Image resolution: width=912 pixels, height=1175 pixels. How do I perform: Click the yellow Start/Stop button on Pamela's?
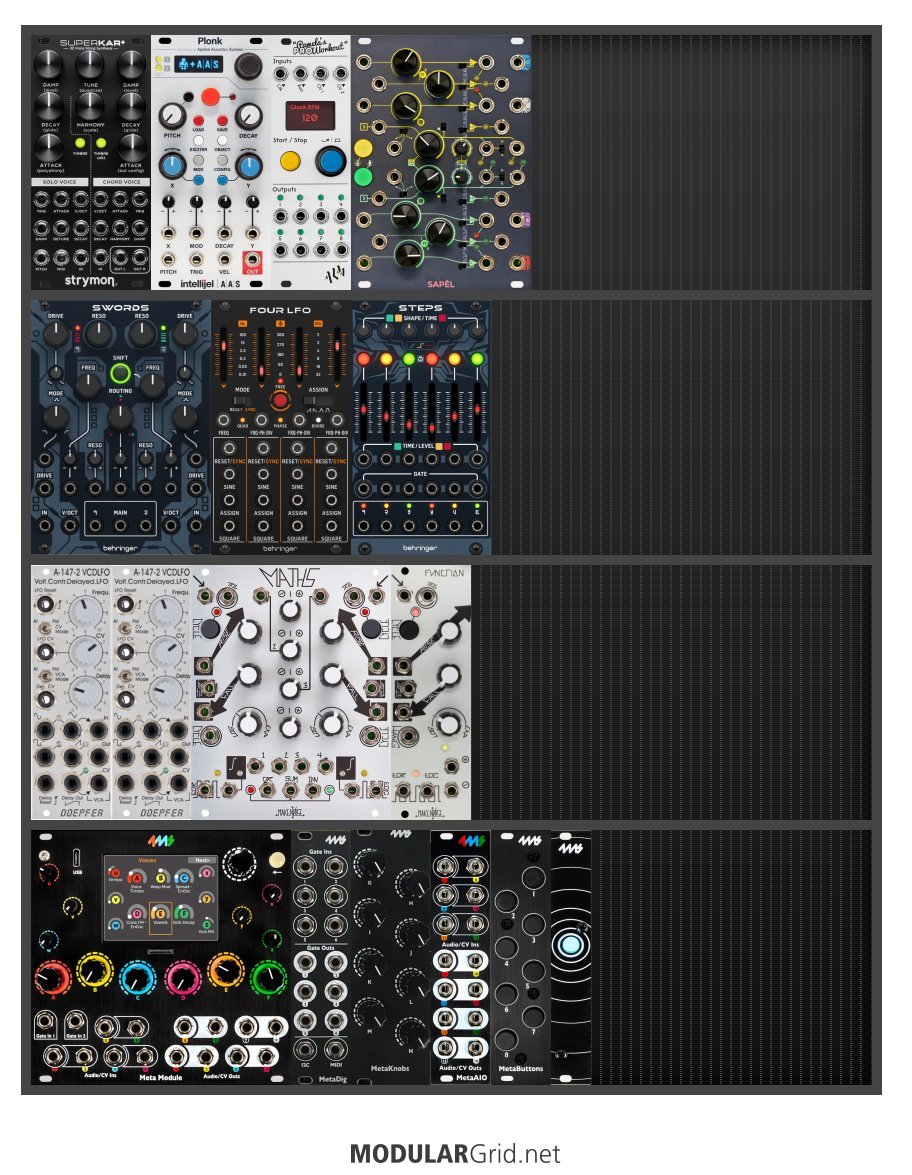(290, 161)
